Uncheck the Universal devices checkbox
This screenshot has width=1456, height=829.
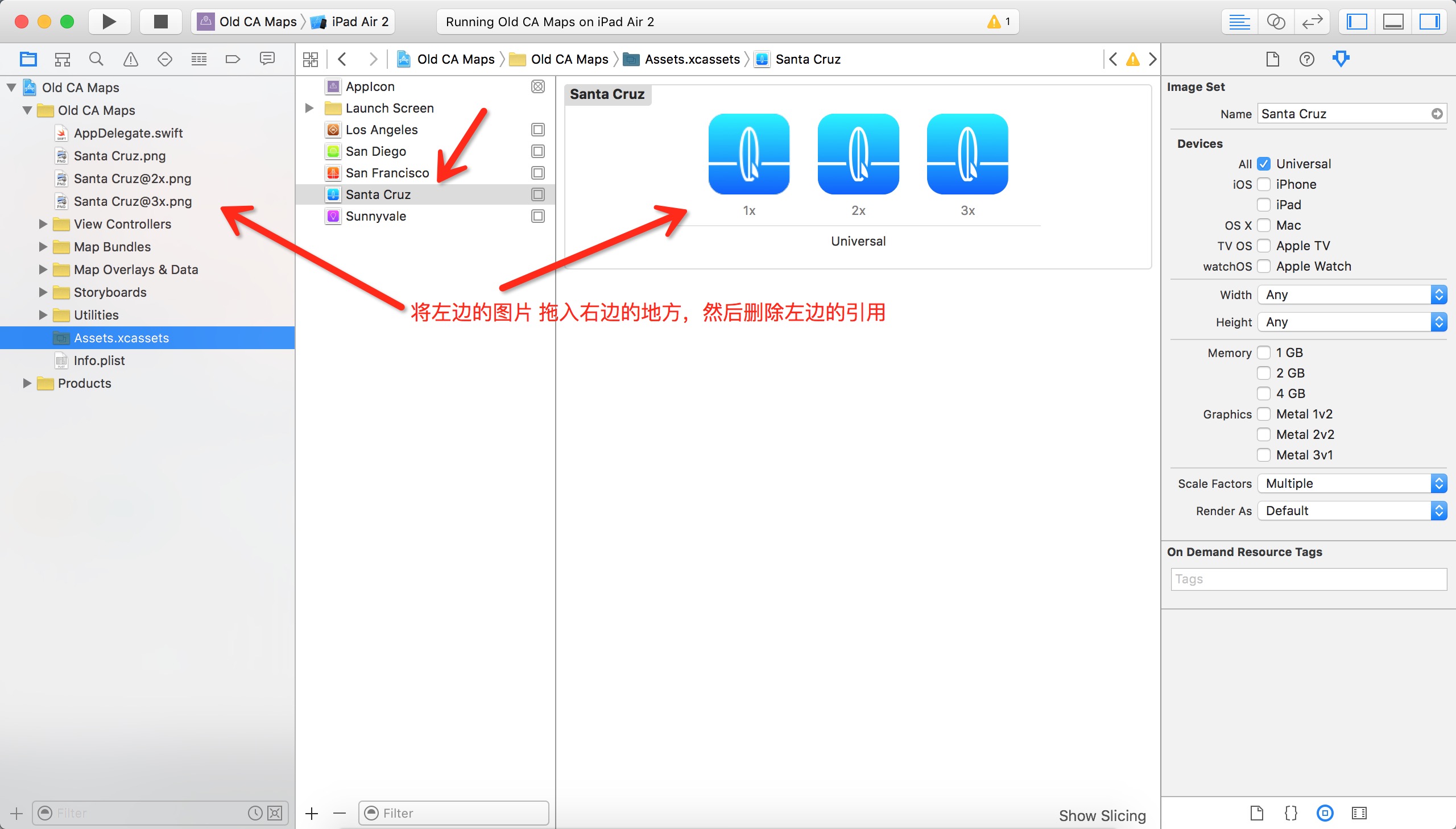[1264, 164]
